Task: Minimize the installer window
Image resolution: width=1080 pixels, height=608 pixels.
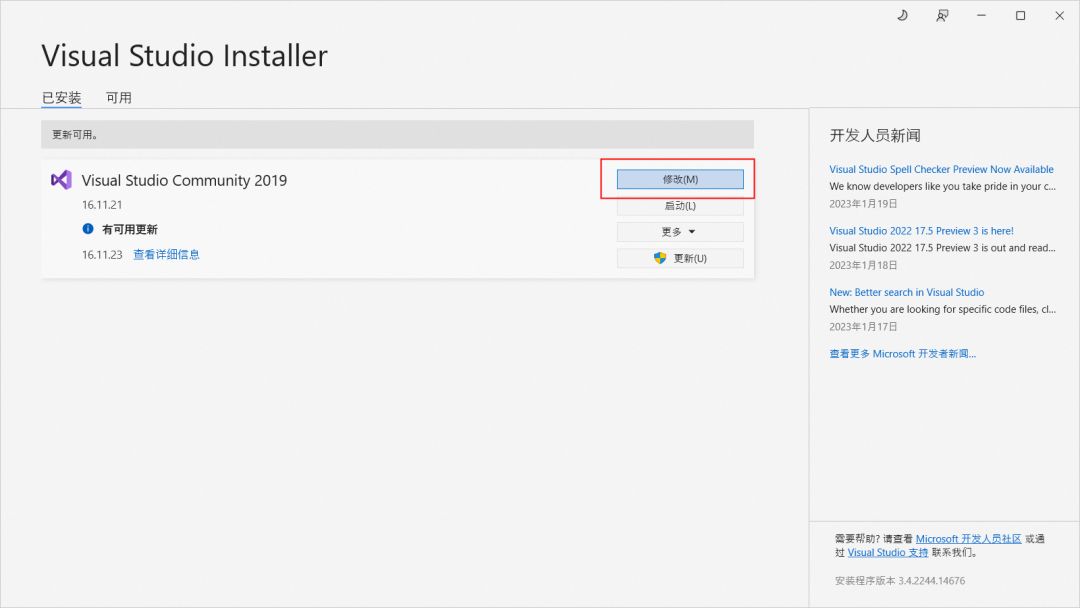Action: [x=982, y=15]
